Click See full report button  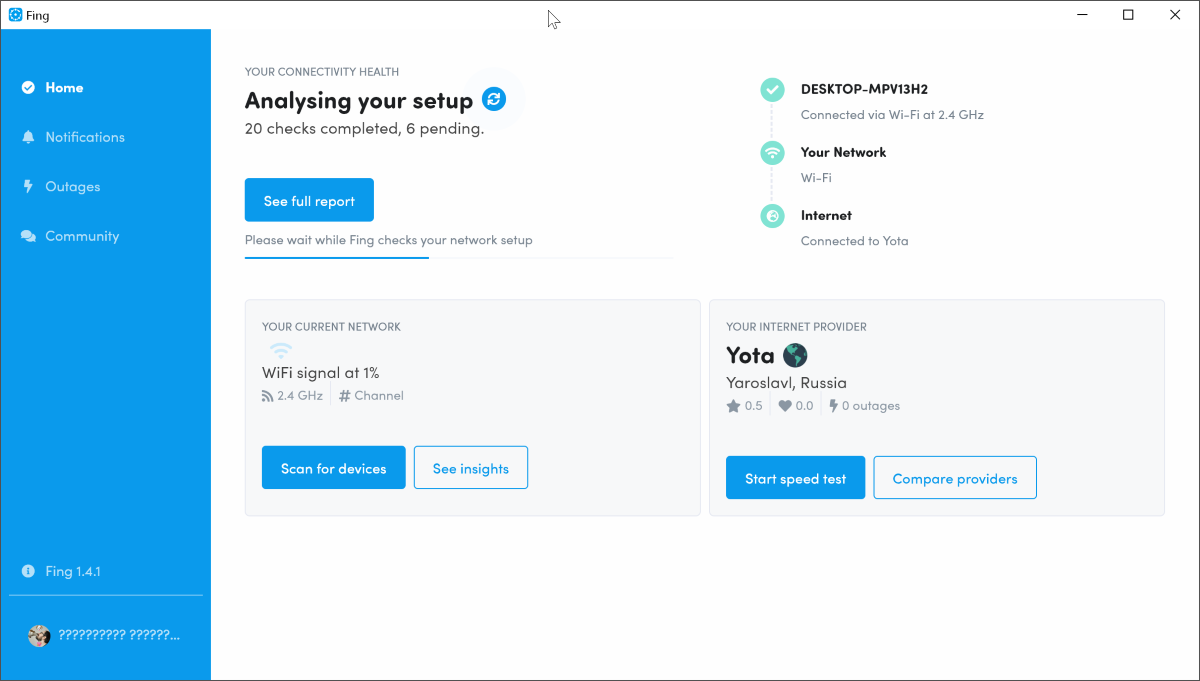pos(309,200)
